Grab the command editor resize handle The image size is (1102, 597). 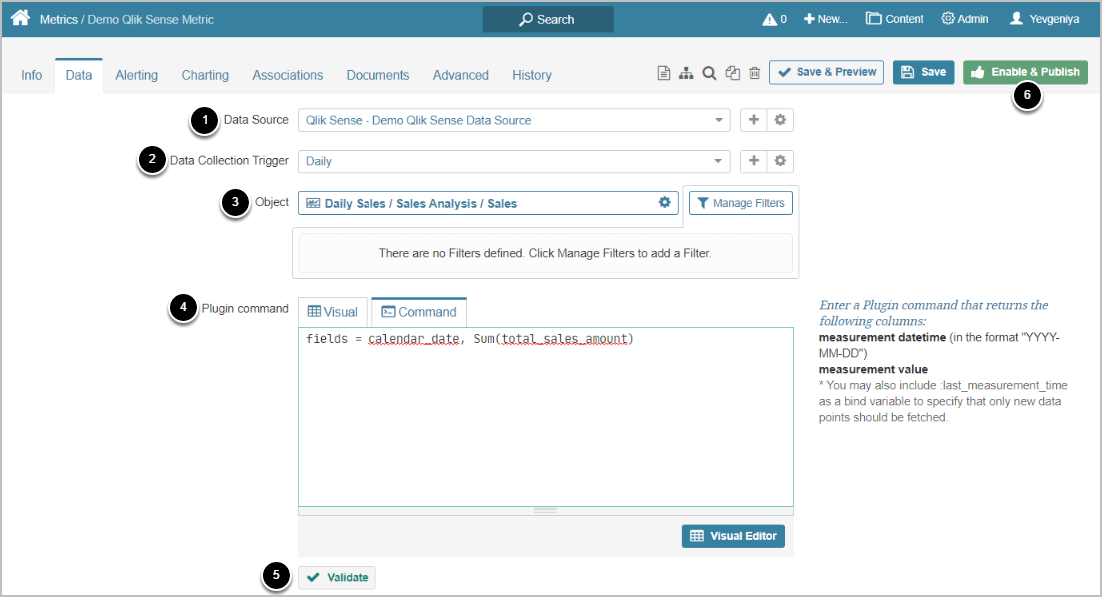[545, 511]
